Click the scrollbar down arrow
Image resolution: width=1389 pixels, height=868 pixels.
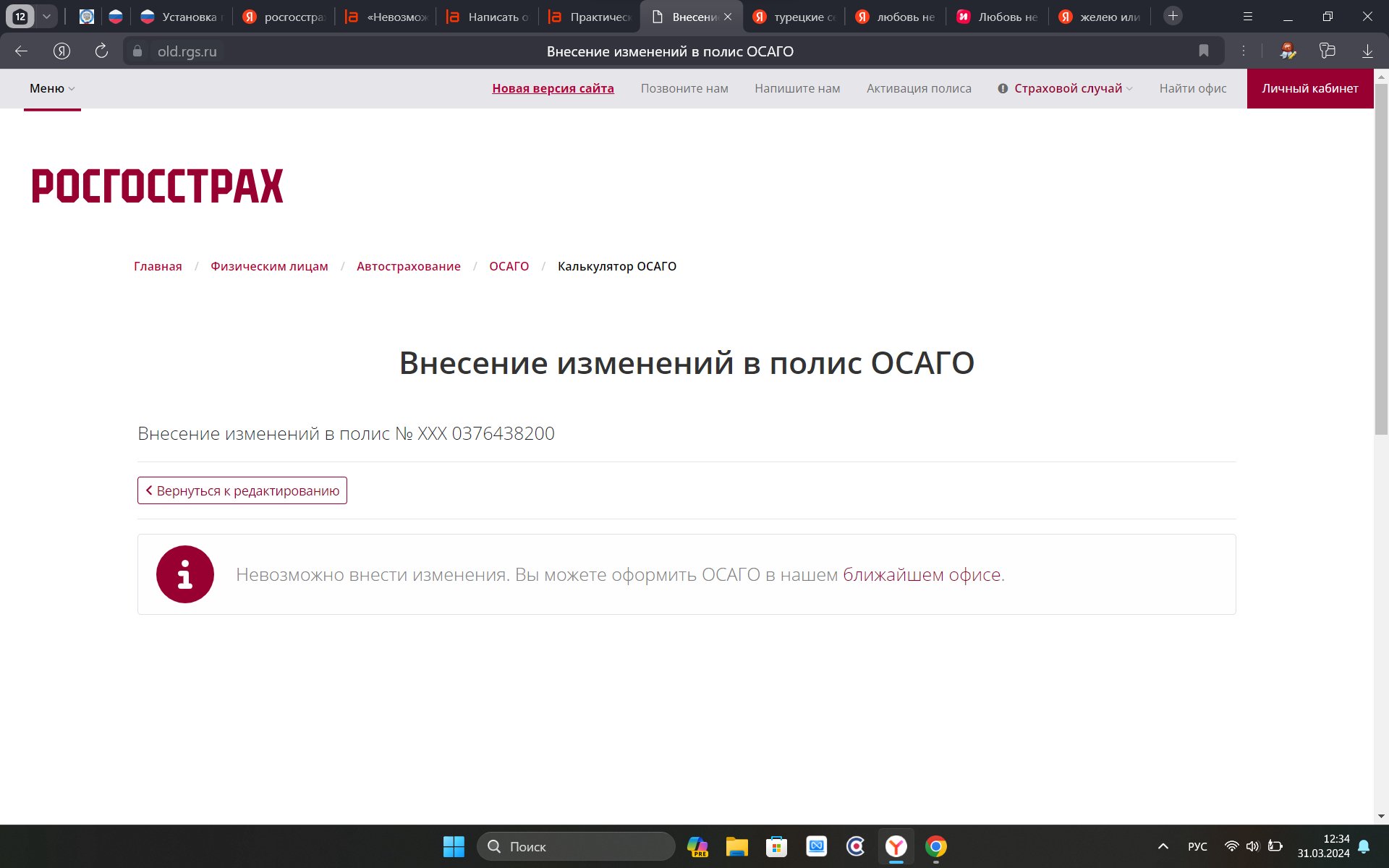1381,816
